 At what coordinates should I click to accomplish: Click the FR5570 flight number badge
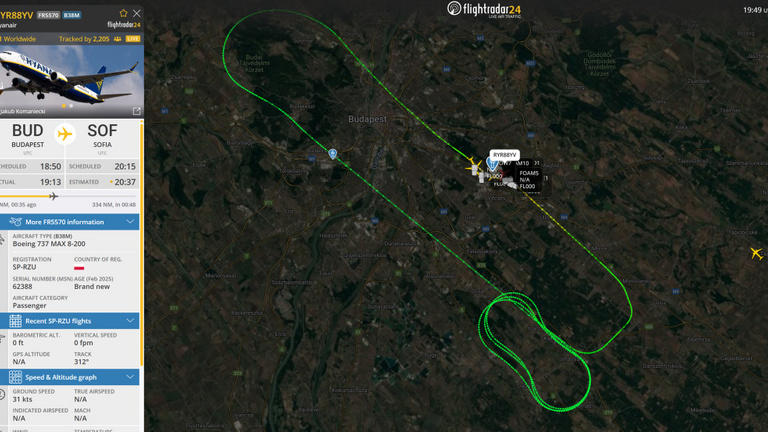click(x=48, y=15)
